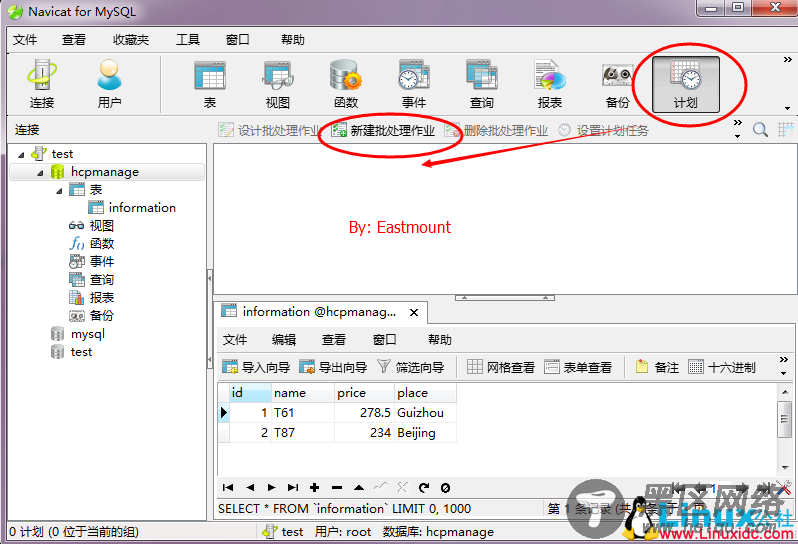Select the 事件 event toolbar icon
The width and height of the screenshot is (798, 544).
(414, 84)
